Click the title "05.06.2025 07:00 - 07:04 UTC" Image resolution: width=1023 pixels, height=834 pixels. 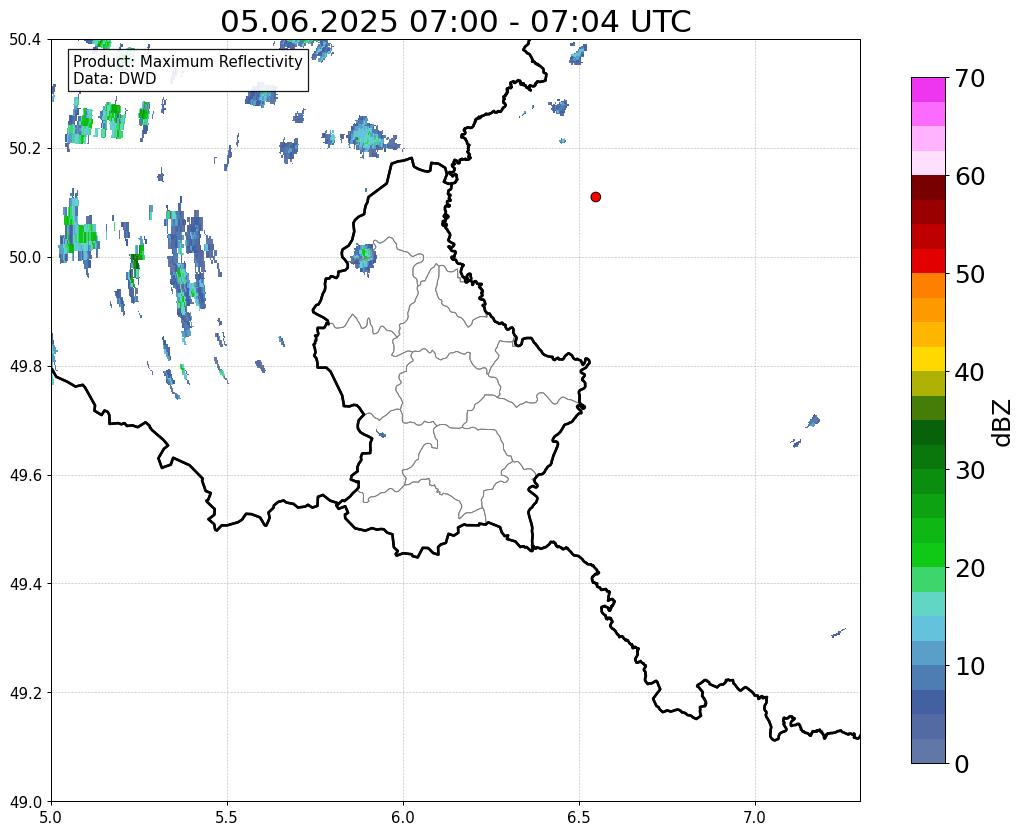455,22
